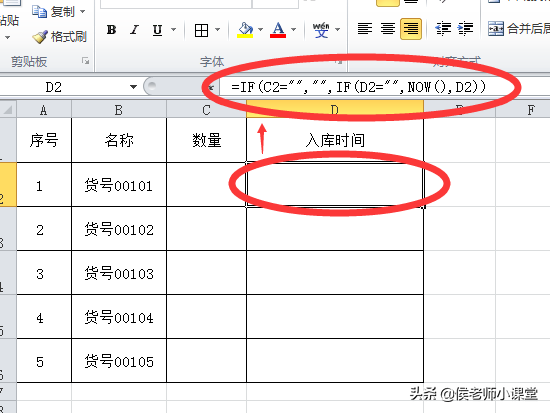Click serial number cell 2 in column A

(44, 229)
